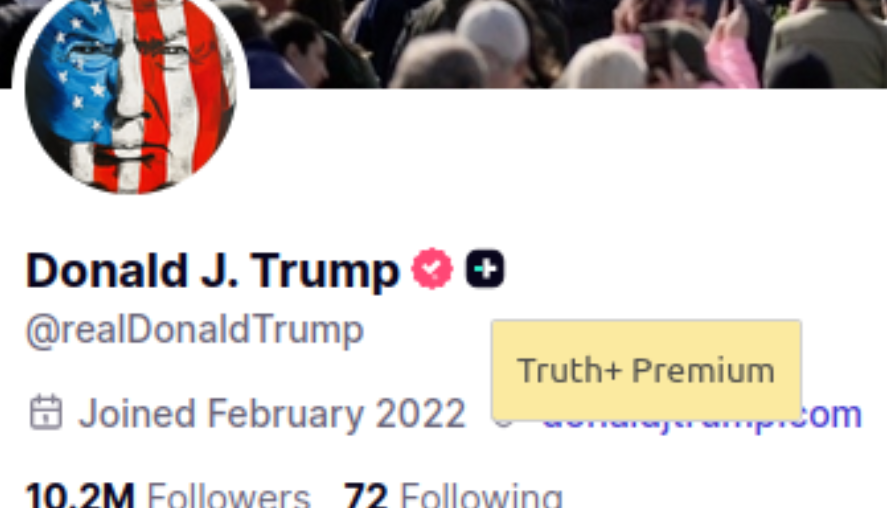Click the calendar icon beside Joined date
This screenshot has width=887, height=508.
(46, 412)
